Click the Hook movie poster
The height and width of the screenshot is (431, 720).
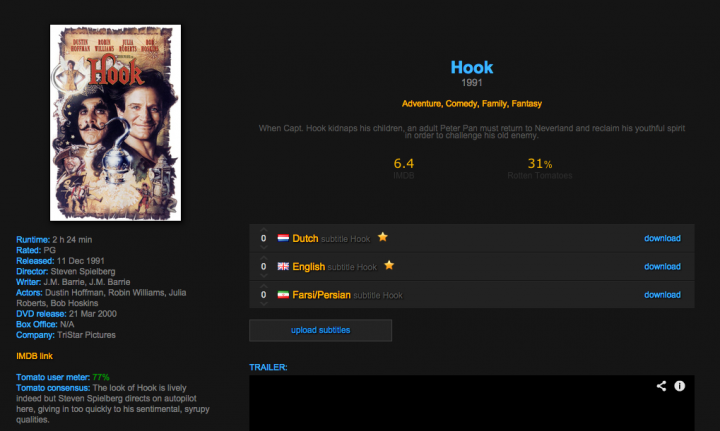[x=115, y=123]
